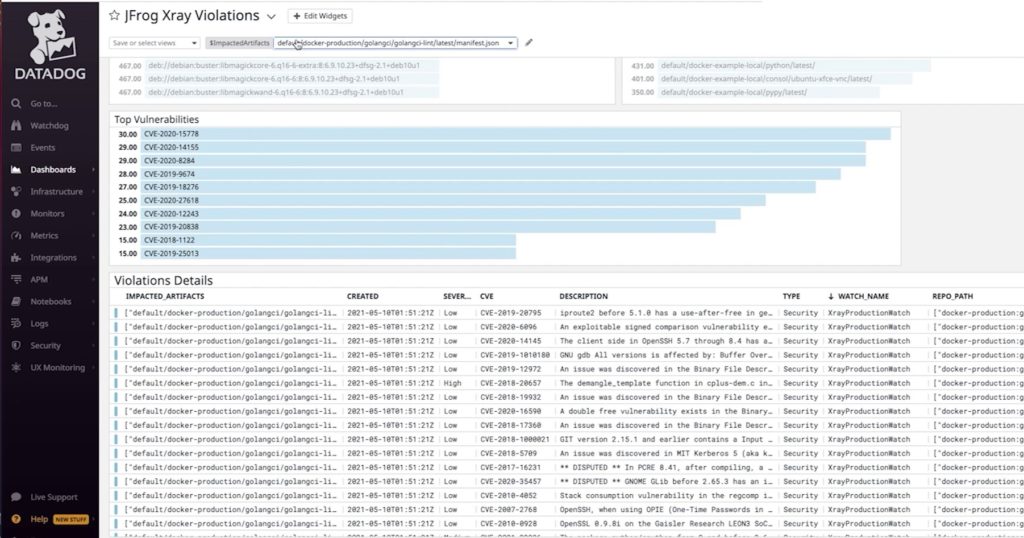Open Watchdog binoculars icon
Screen dimensions: 1024x538
coord(16,125)
